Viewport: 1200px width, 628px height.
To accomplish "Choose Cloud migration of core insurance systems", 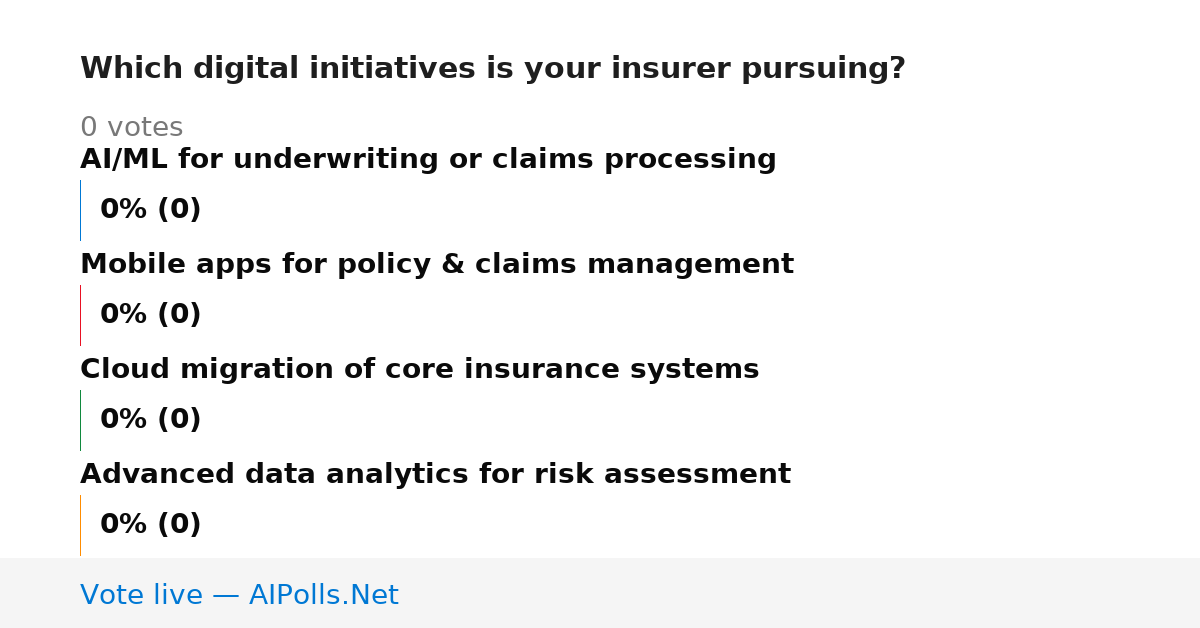I will pyautogui.click(x=420, y=370).
